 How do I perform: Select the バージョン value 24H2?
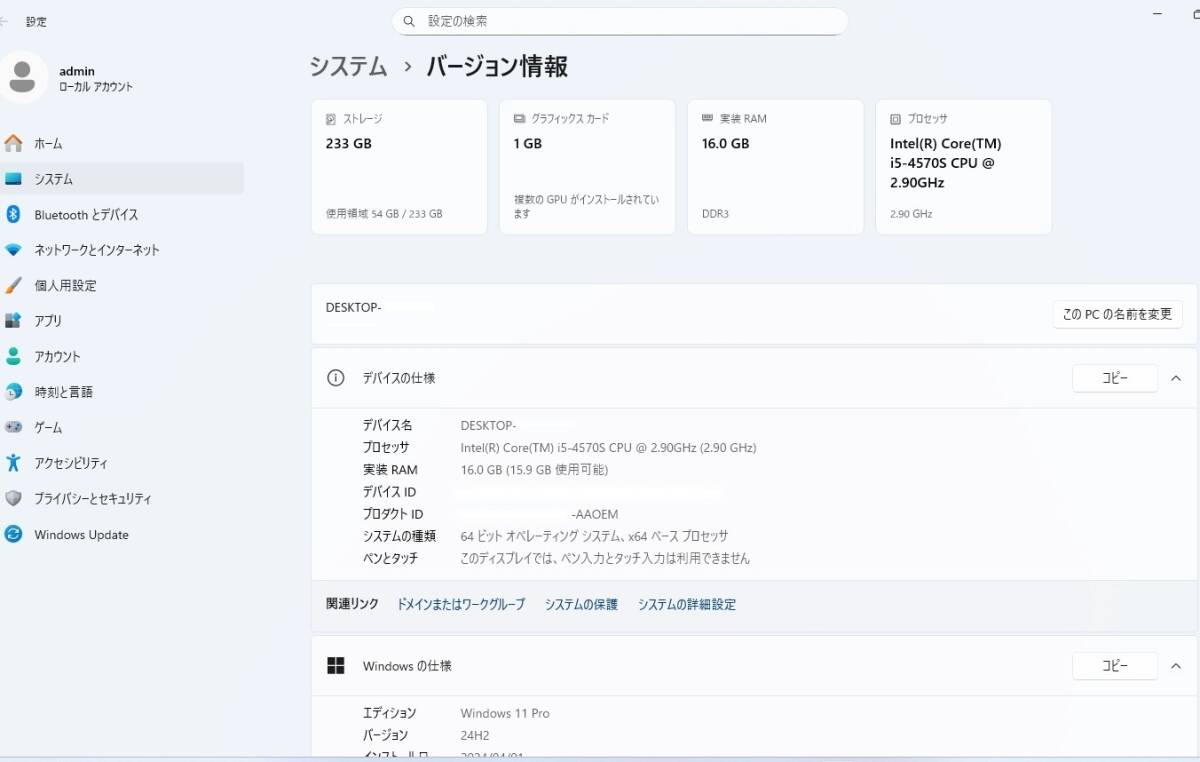tap(475, 735)
